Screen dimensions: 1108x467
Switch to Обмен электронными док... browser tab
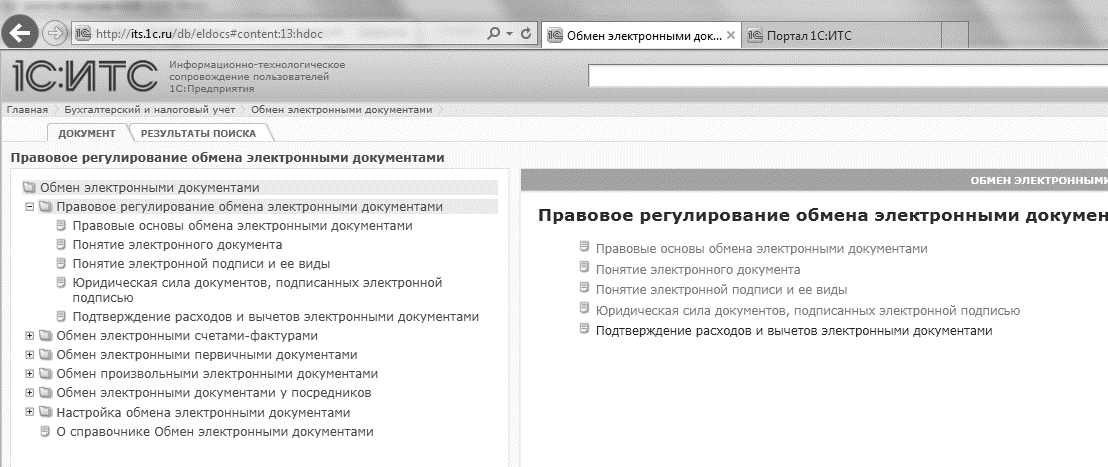click(642, 35)
